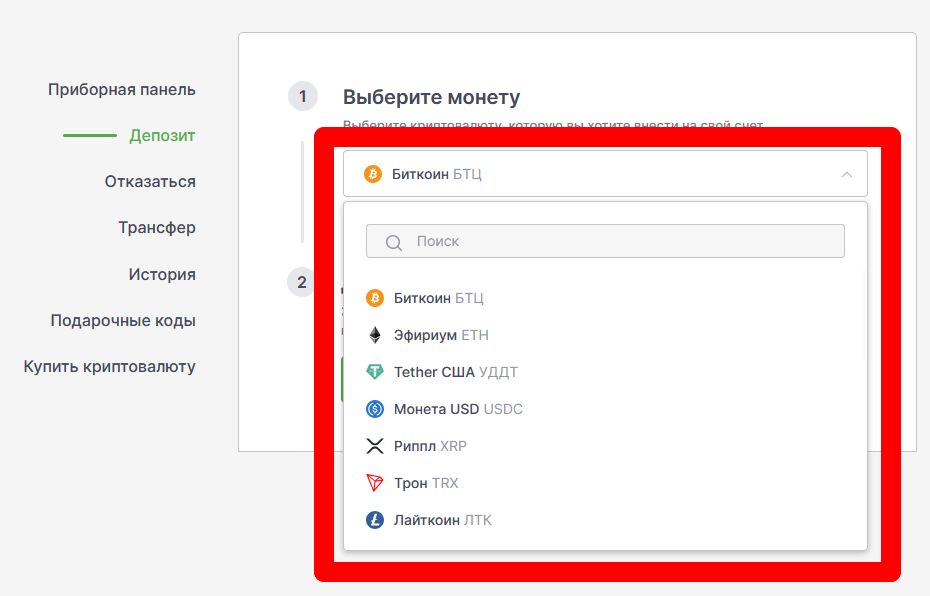Open Подарочные коды link
The height and width of the screenshot is (596, 930).
[x=123, y=321]
